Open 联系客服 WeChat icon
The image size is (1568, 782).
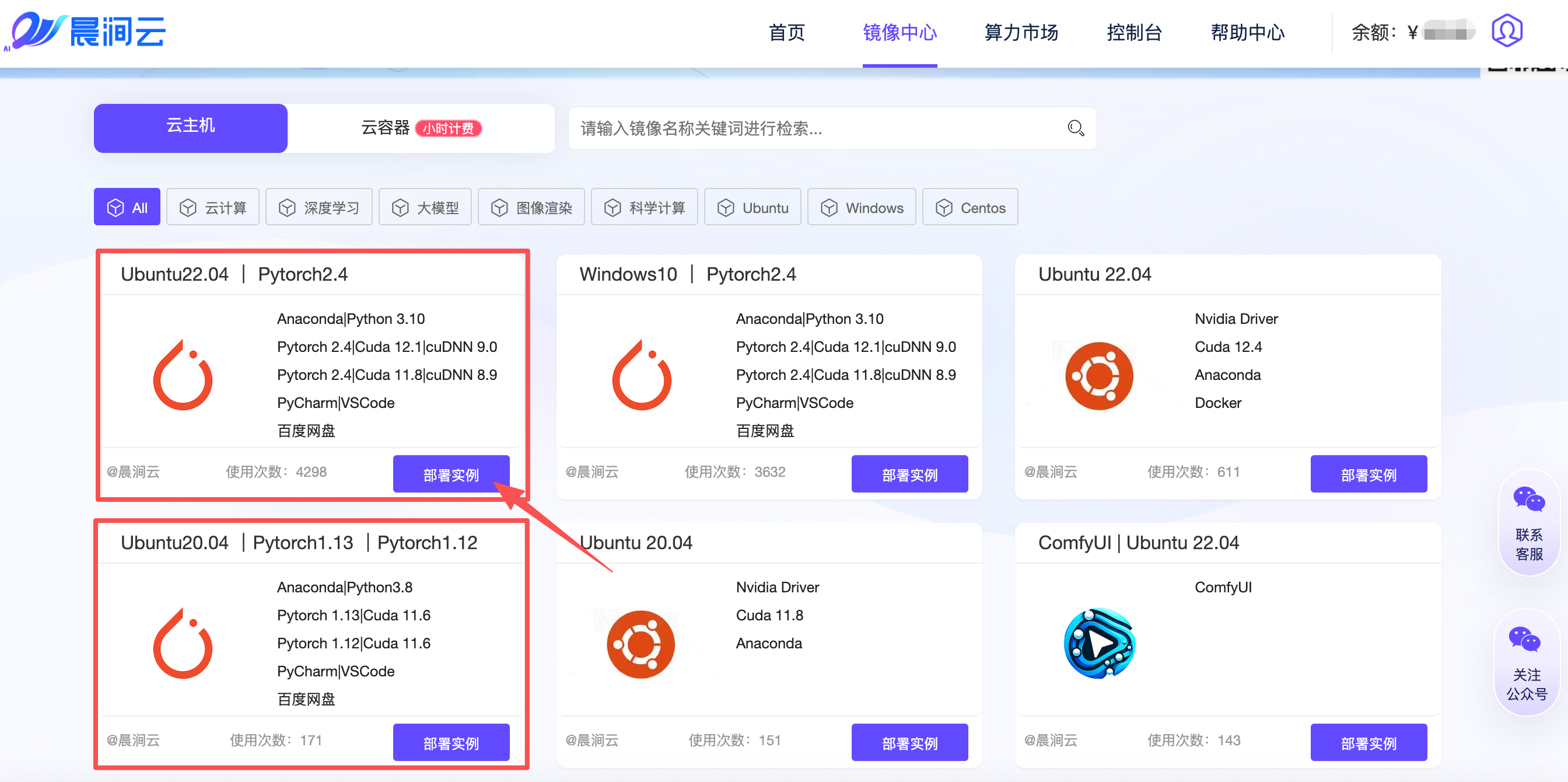point(1528,500)
